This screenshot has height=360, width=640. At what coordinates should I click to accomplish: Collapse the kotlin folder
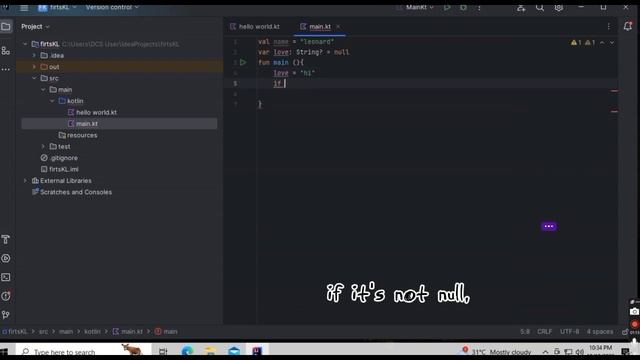coord(52,101)
